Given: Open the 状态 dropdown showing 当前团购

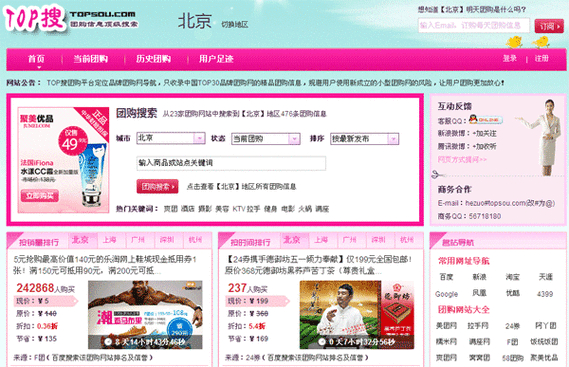Looking at the screenshot, I should [x=266, y=139].
